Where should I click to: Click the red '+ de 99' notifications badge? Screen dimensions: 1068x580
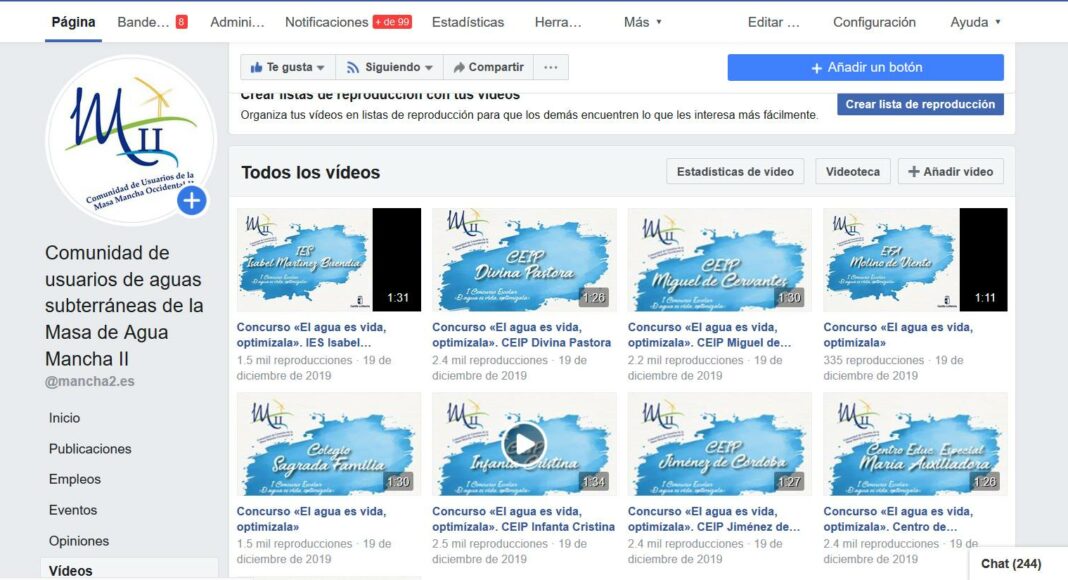click(392, 22)
